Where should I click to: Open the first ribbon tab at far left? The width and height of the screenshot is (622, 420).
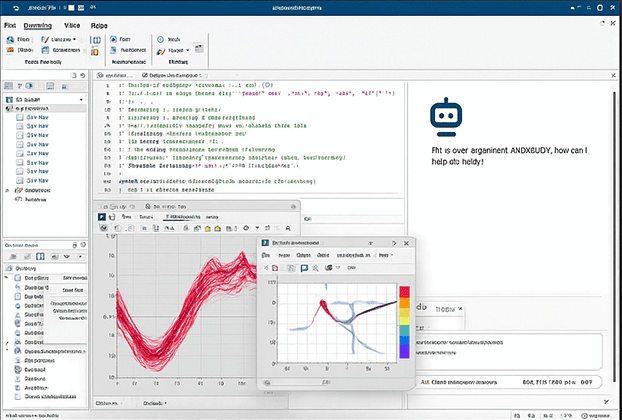10,25
